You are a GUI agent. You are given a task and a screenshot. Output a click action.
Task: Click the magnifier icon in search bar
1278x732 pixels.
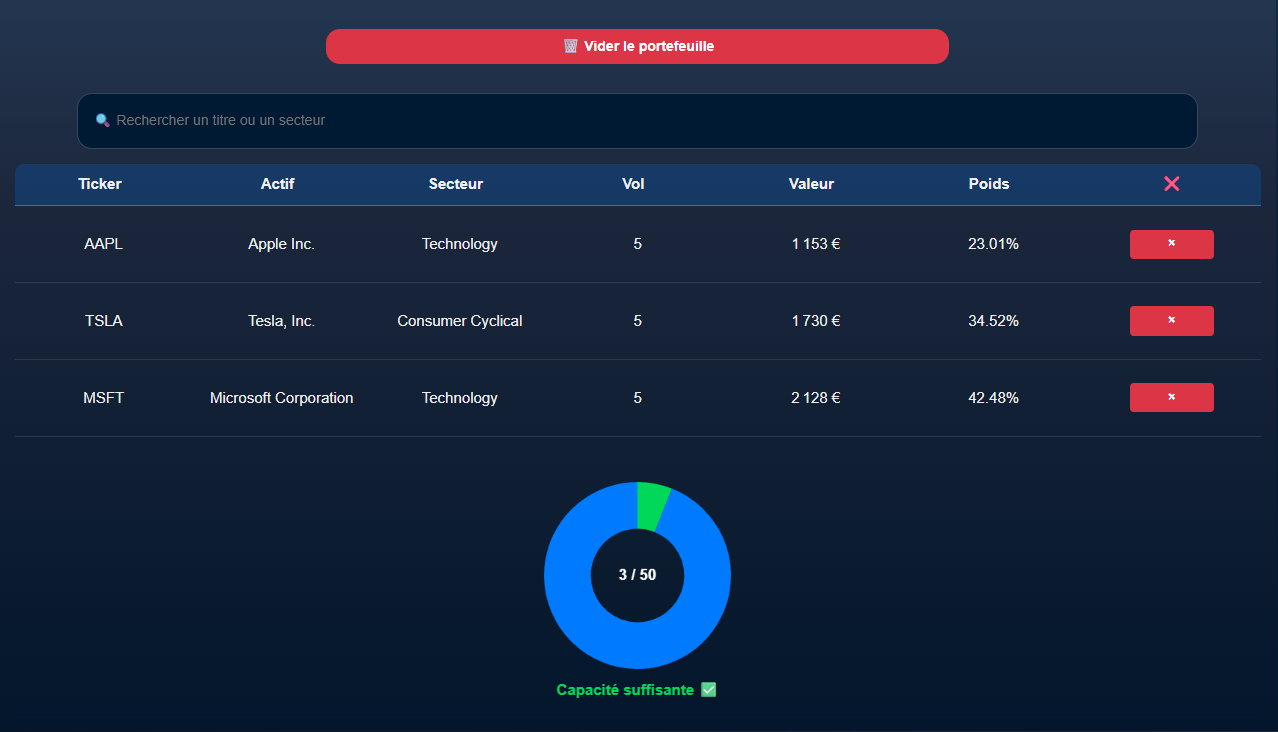point(102,120)
